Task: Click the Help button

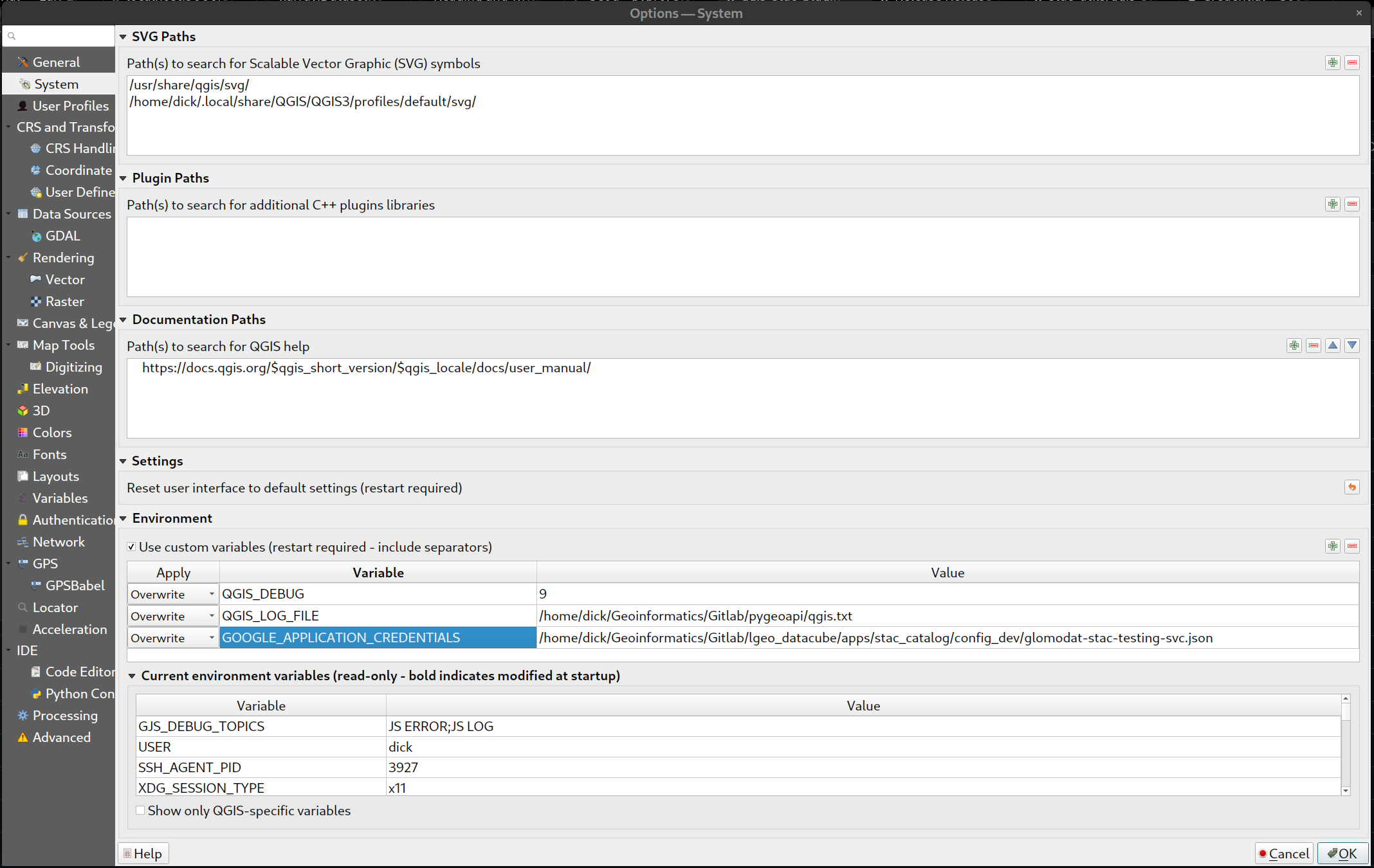Action: point(143,853)
